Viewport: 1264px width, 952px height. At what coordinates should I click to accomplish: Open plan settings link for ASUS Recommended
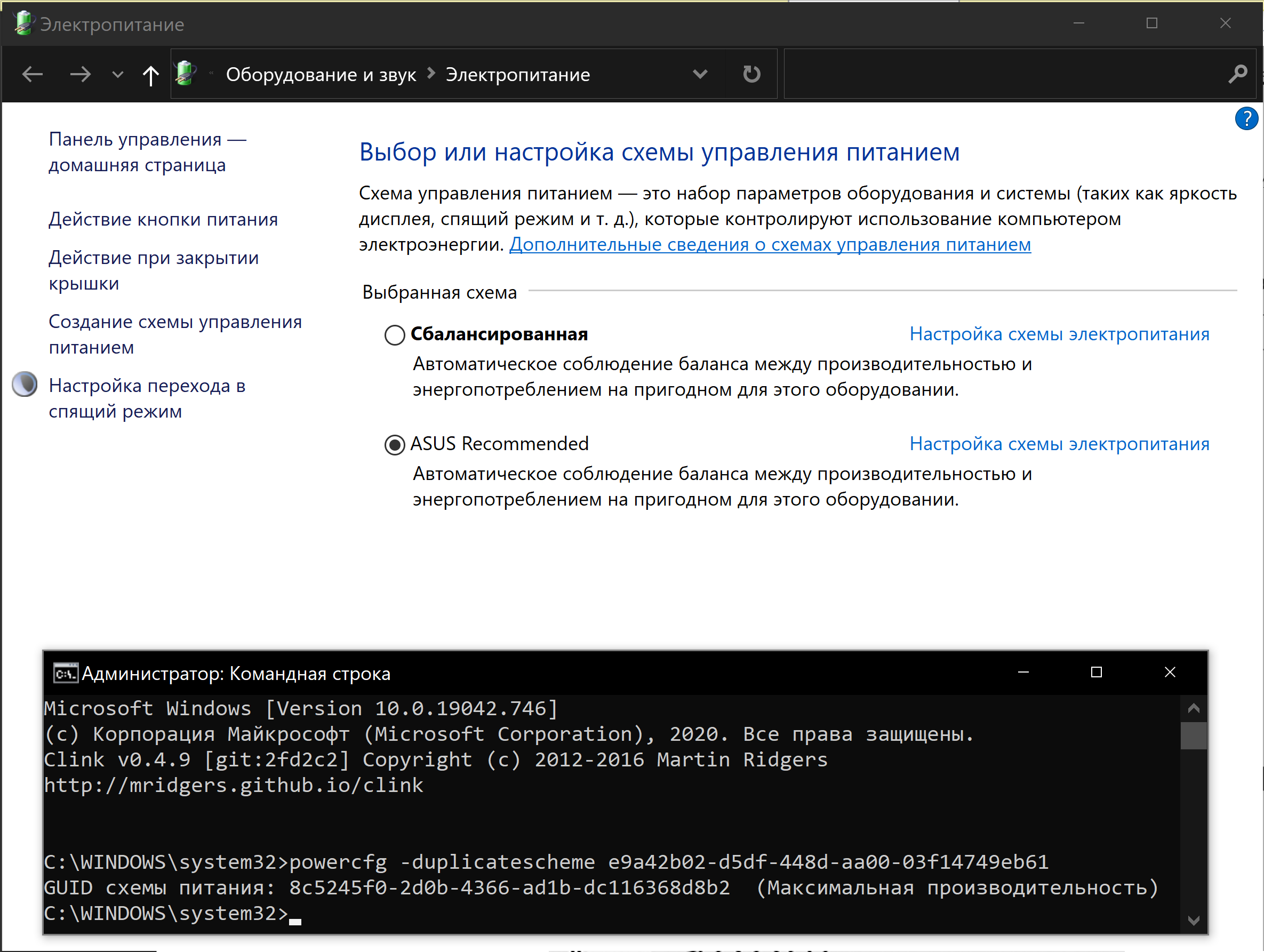pos(1059,444)
